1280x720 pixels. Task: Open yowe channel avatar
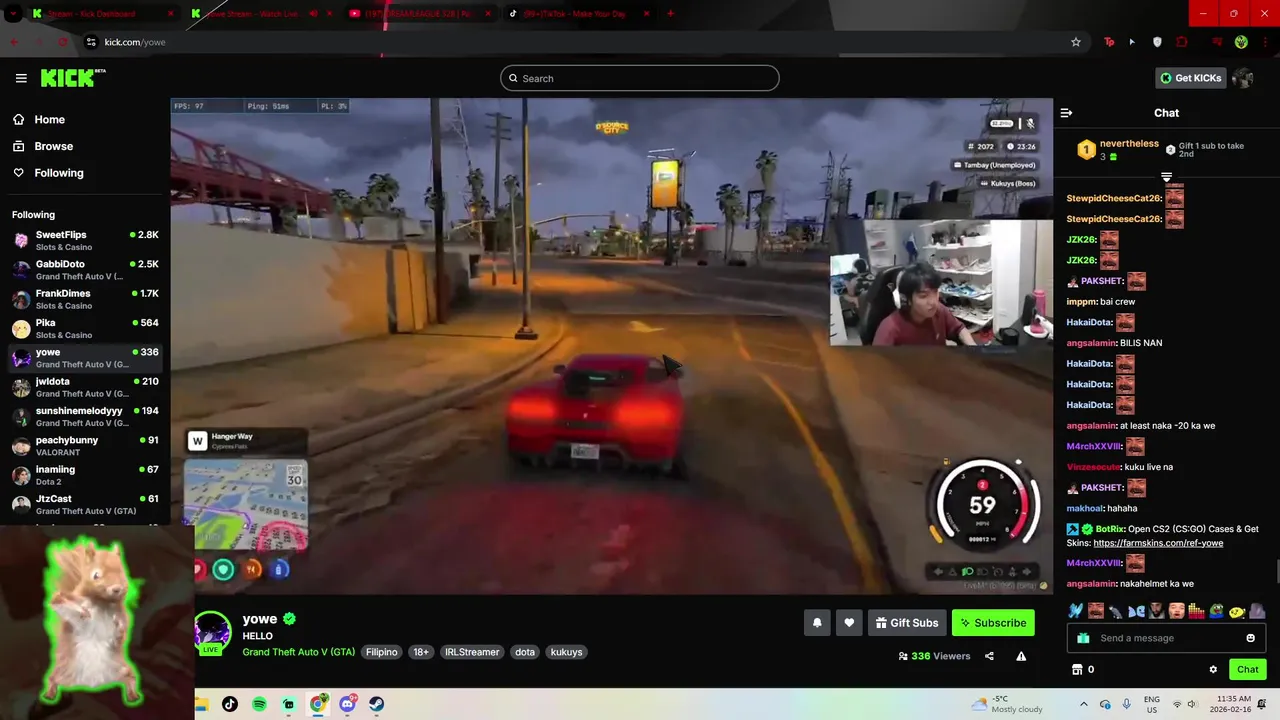[212, 632]
